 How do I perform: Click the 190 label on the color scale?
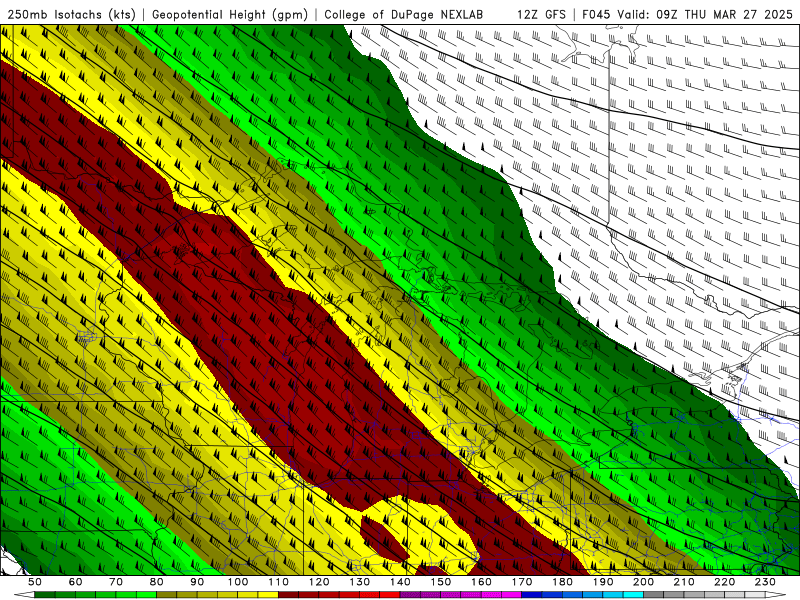[x=603, y=582]
